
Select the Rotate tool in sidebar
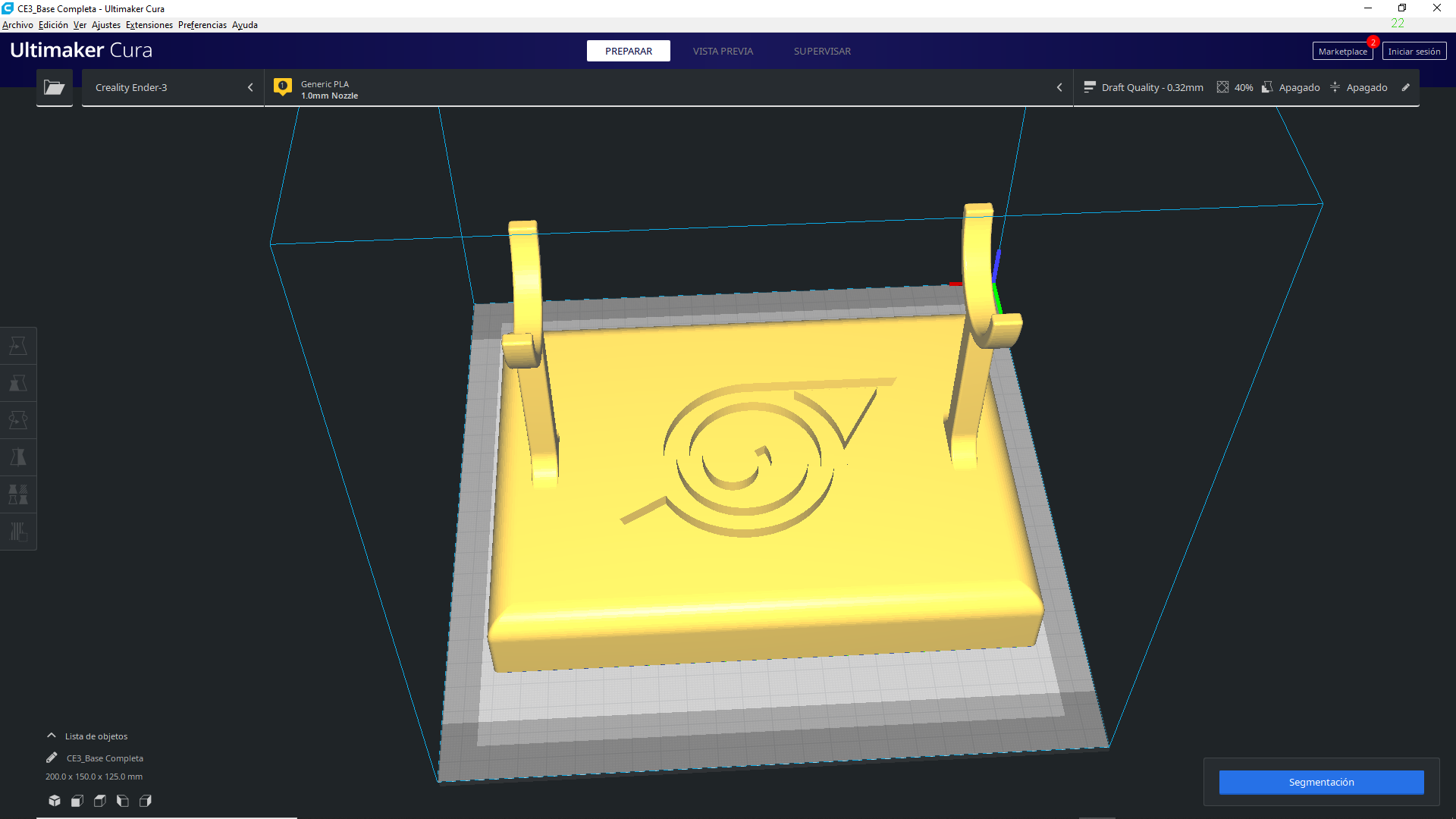18,420
